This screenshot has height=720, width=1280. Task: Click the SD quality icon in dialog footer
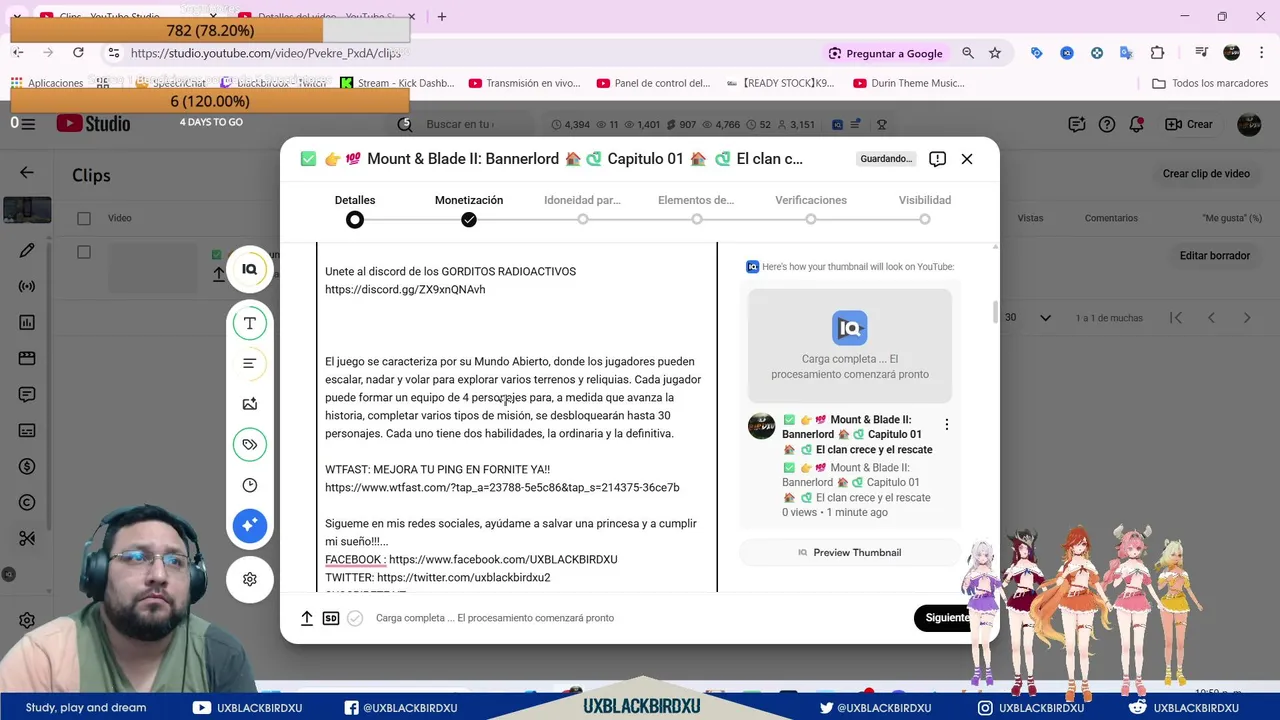pos(331,618)
